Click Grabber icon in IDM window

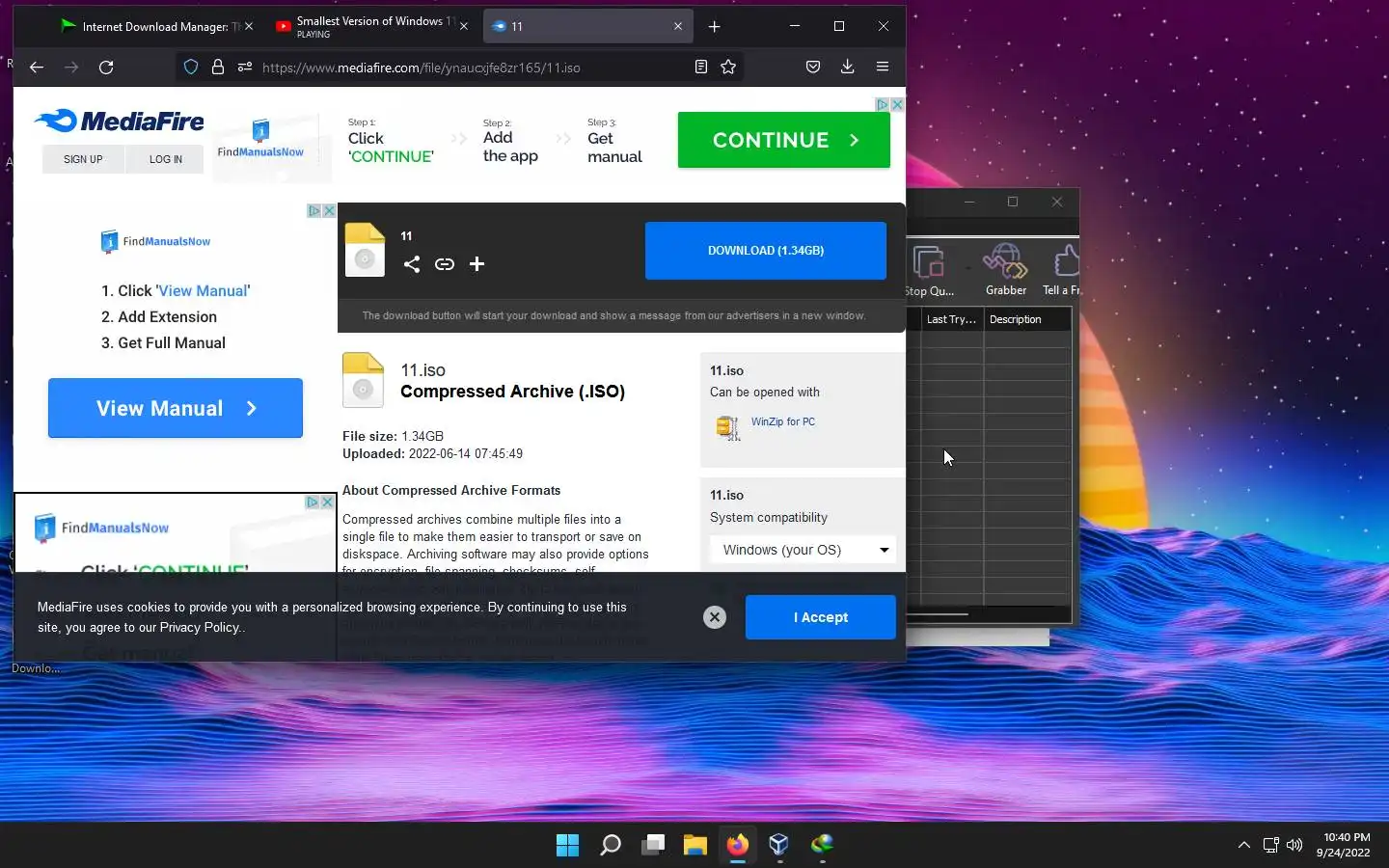[1005, 270]
